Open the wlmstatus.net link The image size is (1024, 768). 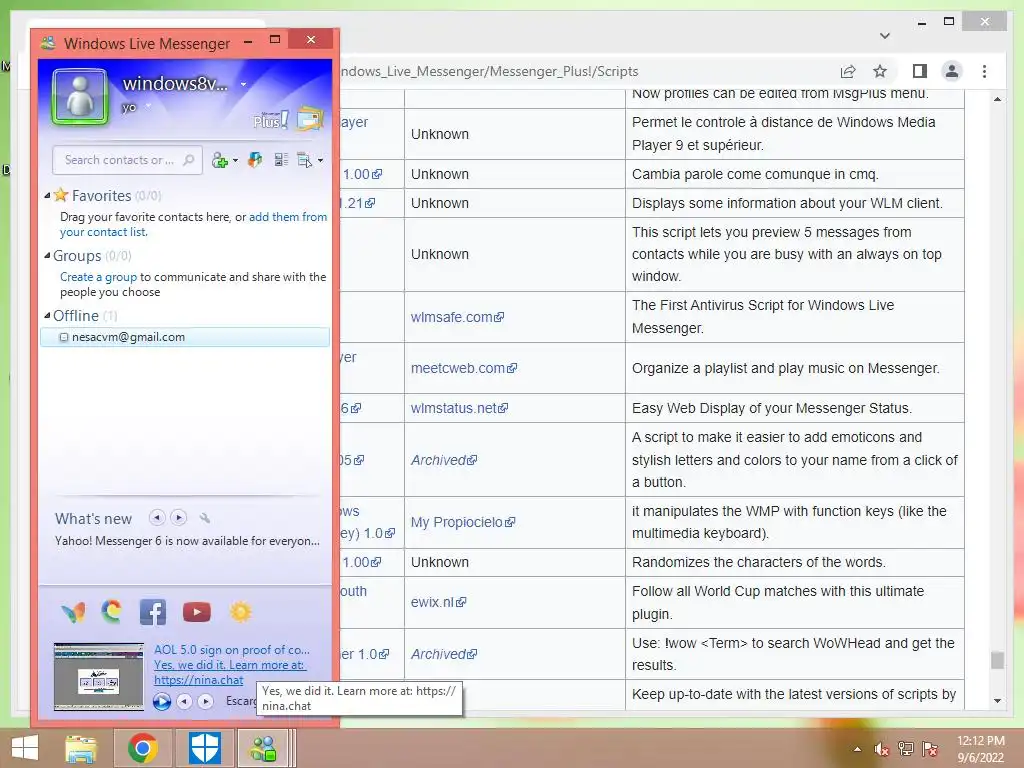459,408
